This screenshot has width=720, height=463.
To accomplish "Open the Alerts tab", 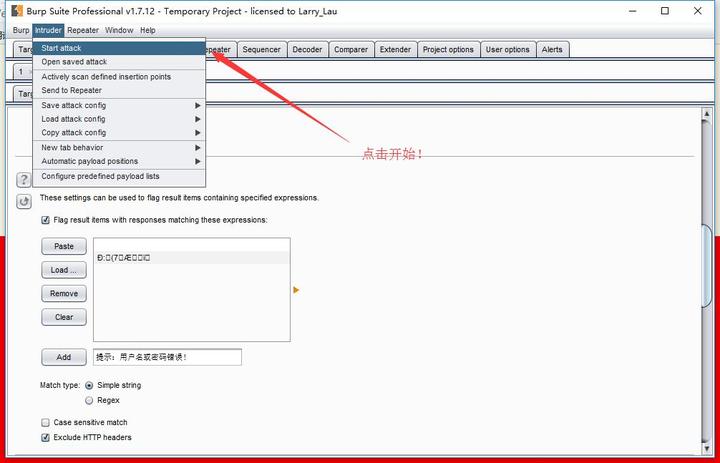I will 552,50.
